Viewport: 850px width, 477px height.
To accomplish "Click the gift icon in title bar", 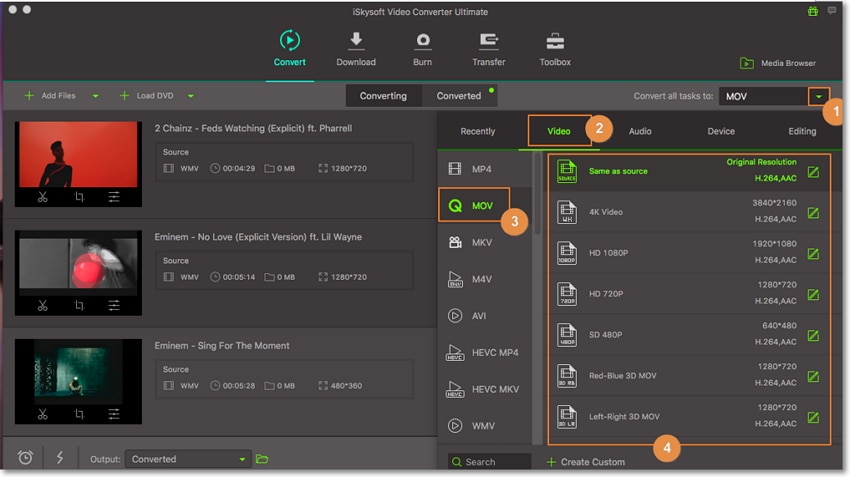I will point(813,11).
